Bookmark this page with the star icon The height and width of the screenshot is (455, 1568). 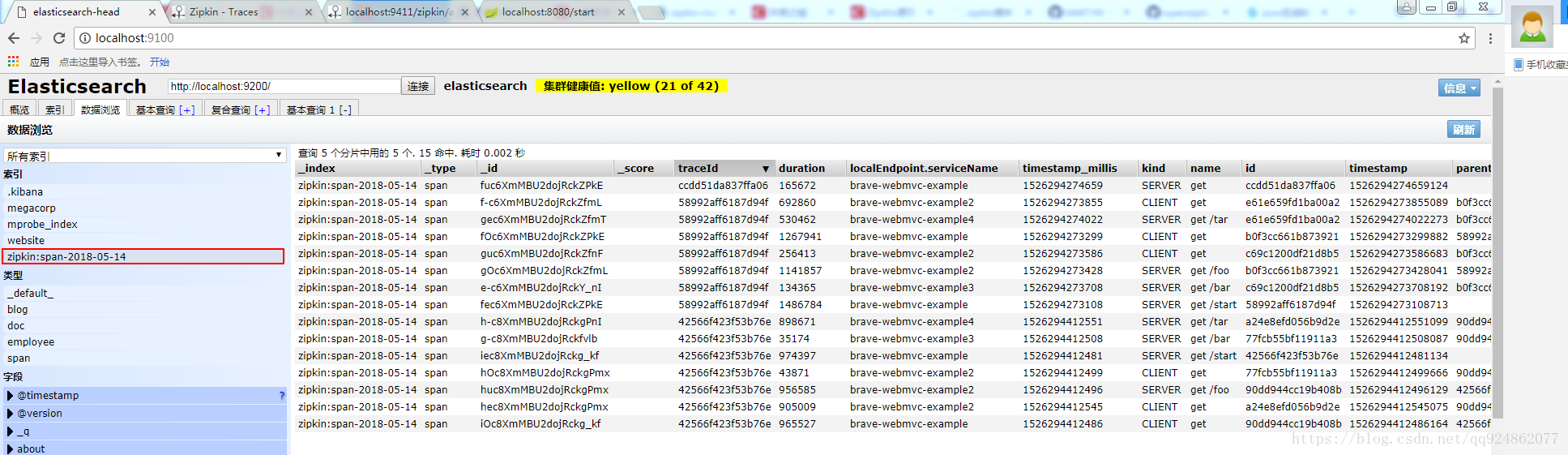(x=1464, y=38)
